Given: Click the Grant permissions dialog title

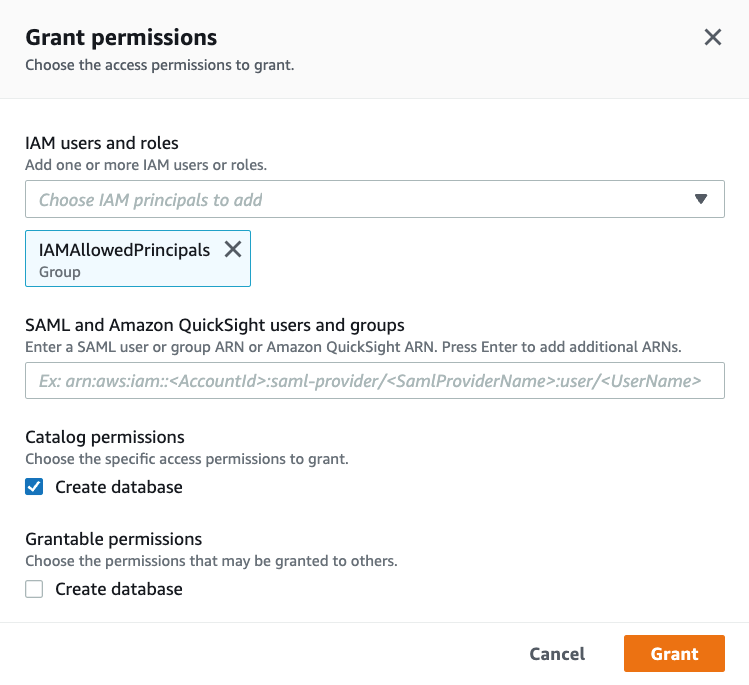Looking at the screenshot, I should point(121,38).
